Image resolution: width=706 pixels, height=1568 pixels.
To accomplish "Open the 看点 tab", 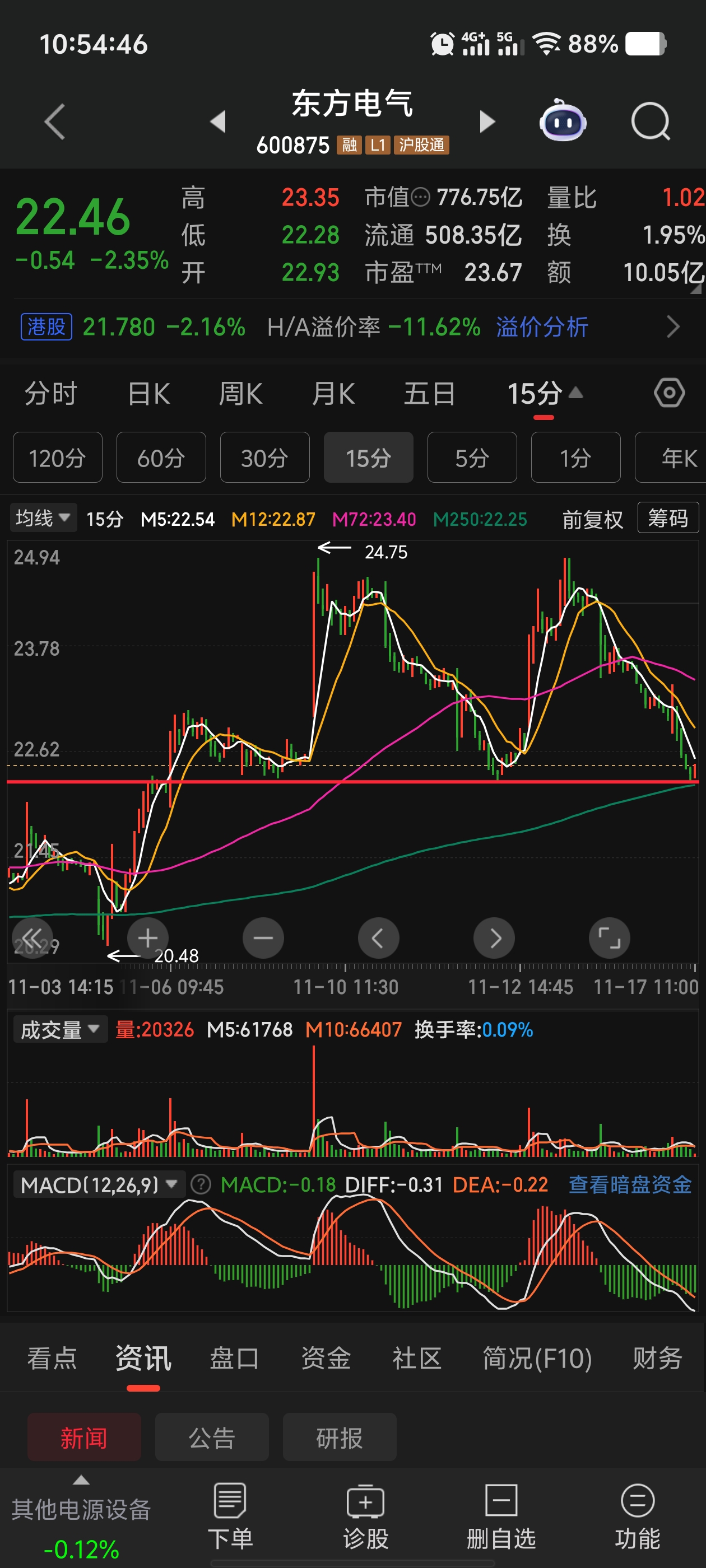I will click(52, 1358).
